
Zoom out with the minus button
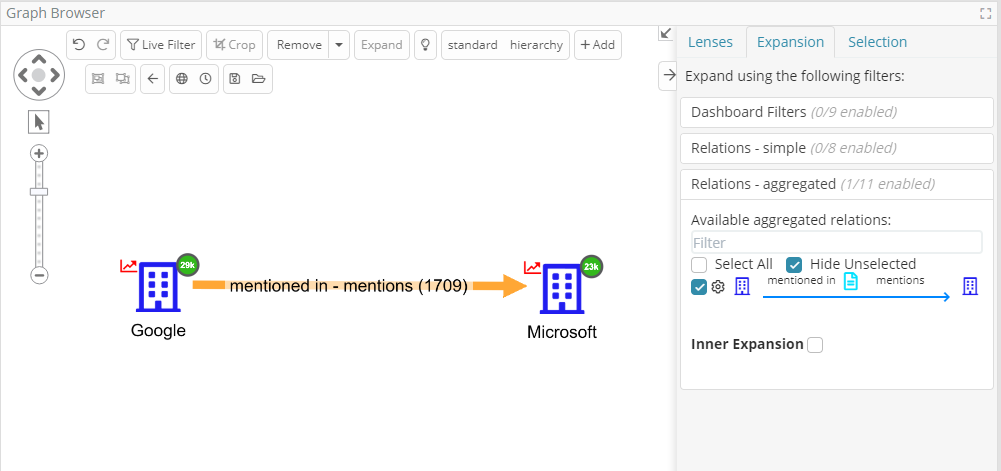tap(39, 276)
